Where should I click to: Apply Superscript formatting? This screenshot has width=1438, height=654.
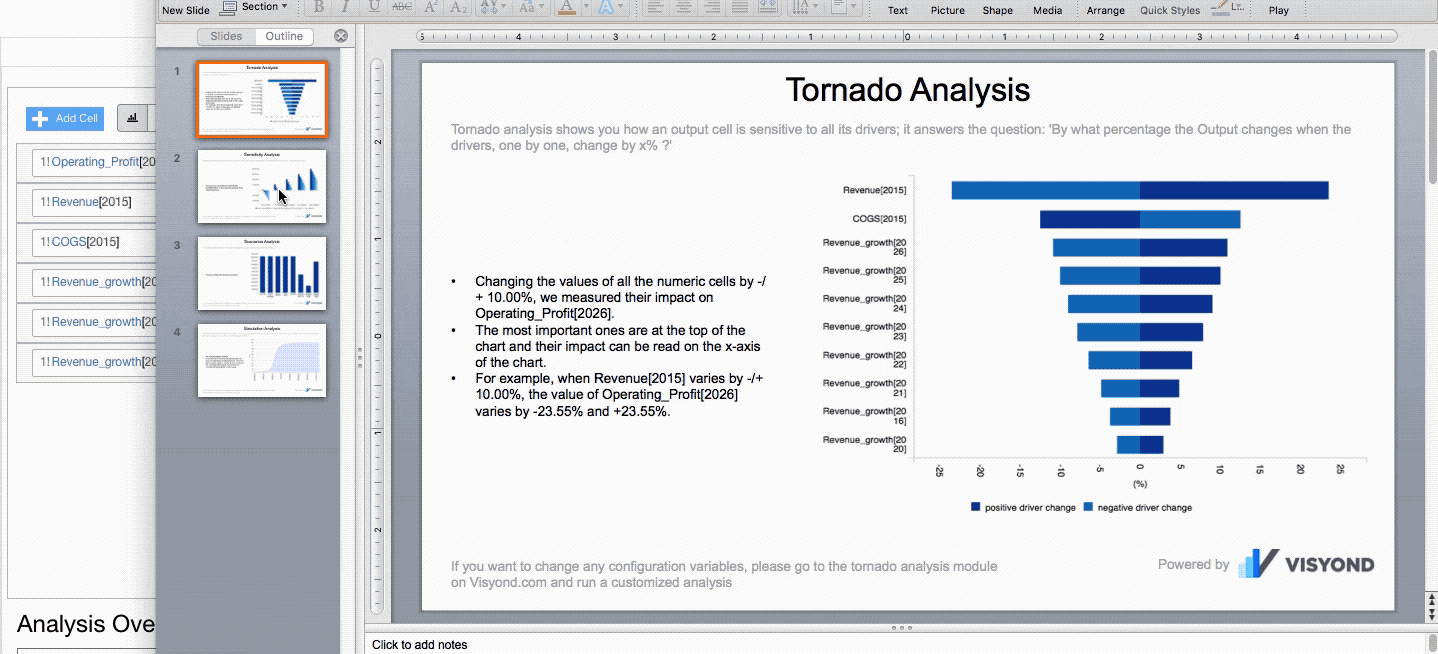pos(431,7)
